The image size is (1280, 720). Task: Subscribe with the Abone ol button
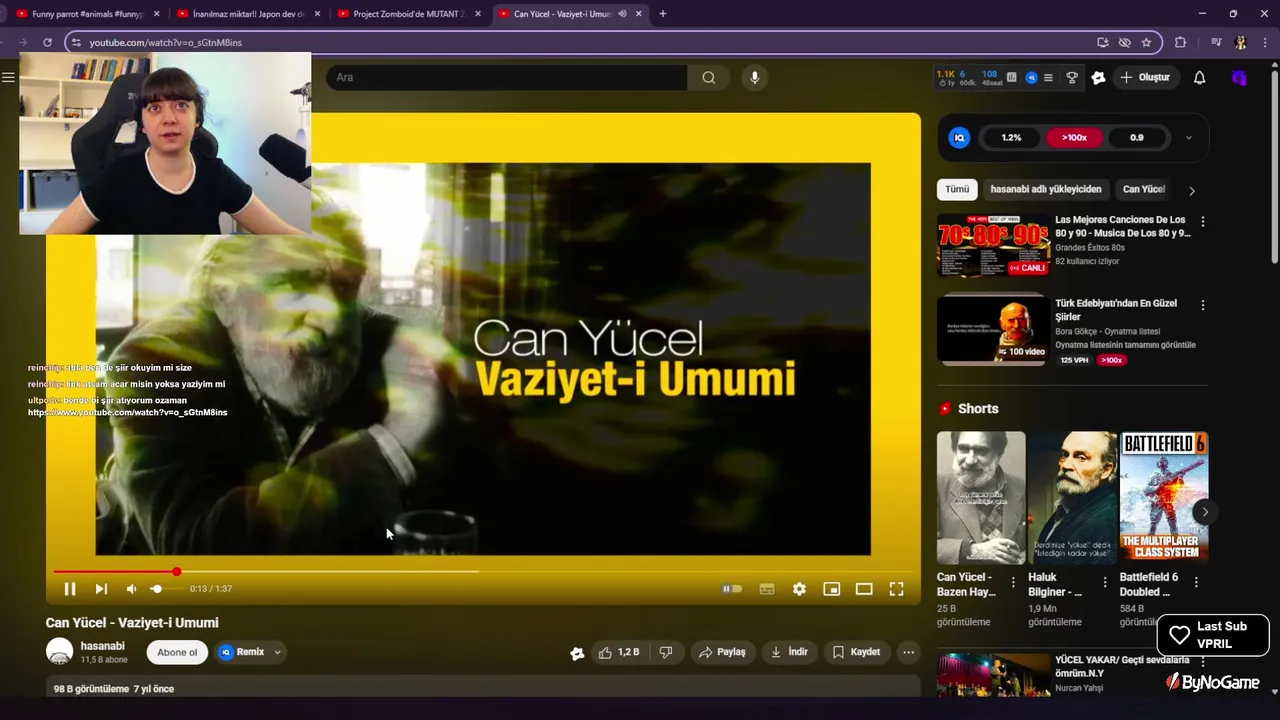(x=177, y=652)
